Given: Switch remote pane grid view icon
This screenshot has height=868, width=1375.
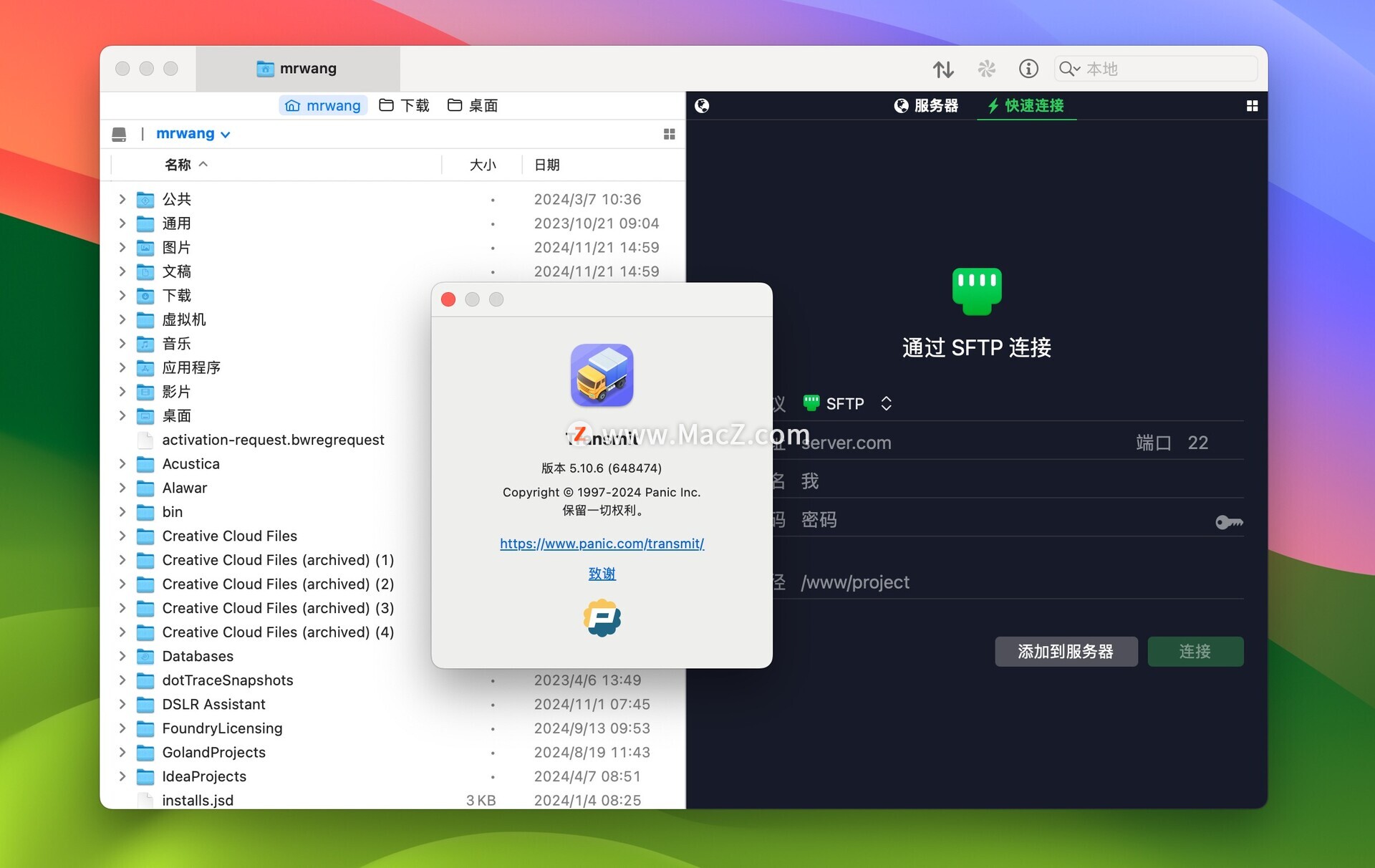Looking at the screenshot, I should [x=1252, y=106].
